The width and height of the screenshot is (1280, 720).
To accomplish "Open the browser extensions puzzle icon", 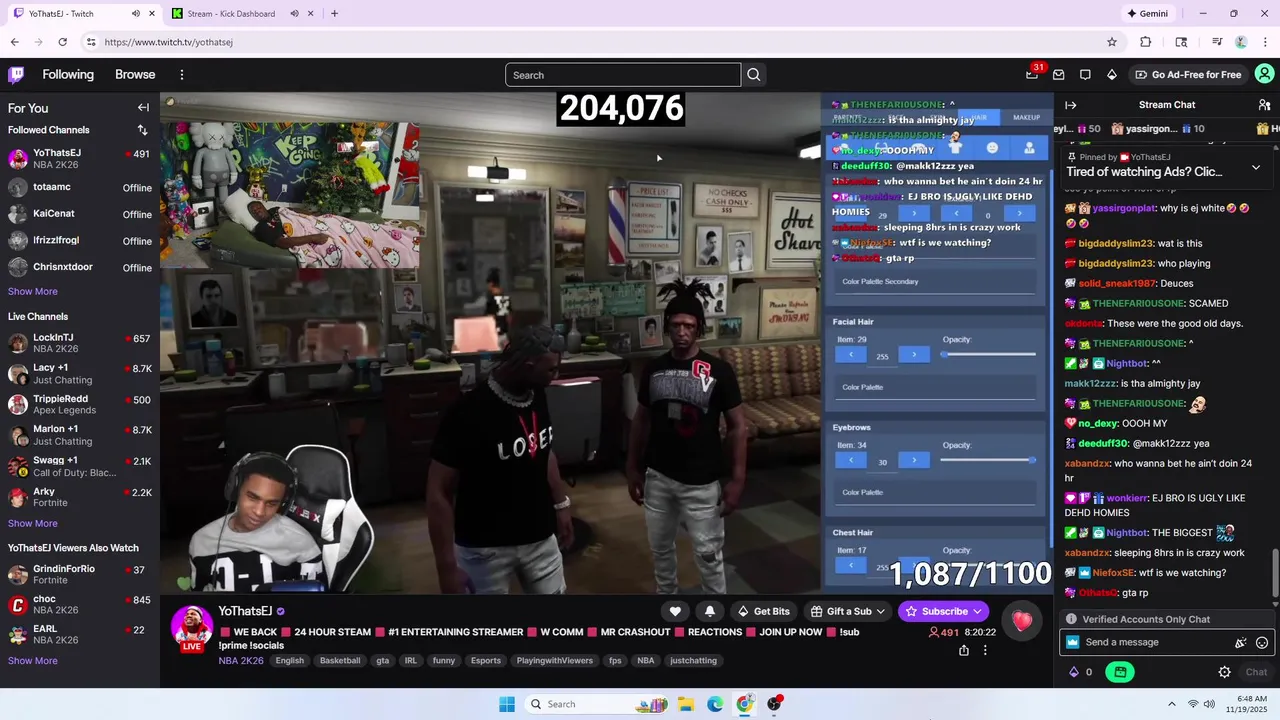I will click(x=1146, y=42).
